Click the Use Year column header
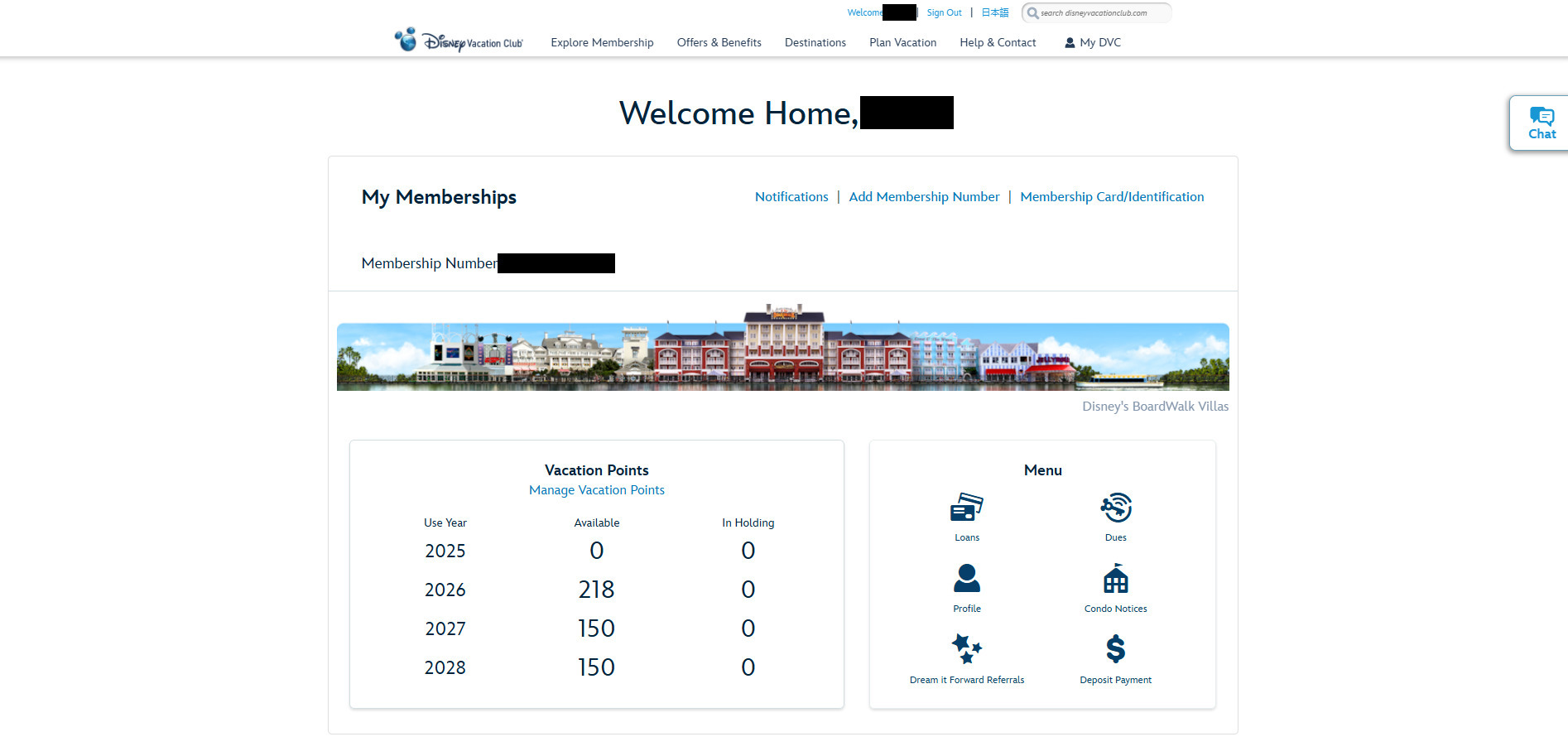 (445, 522)
